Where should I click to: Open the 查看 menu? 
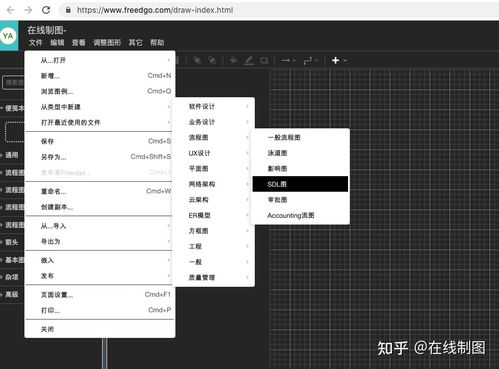79,43
